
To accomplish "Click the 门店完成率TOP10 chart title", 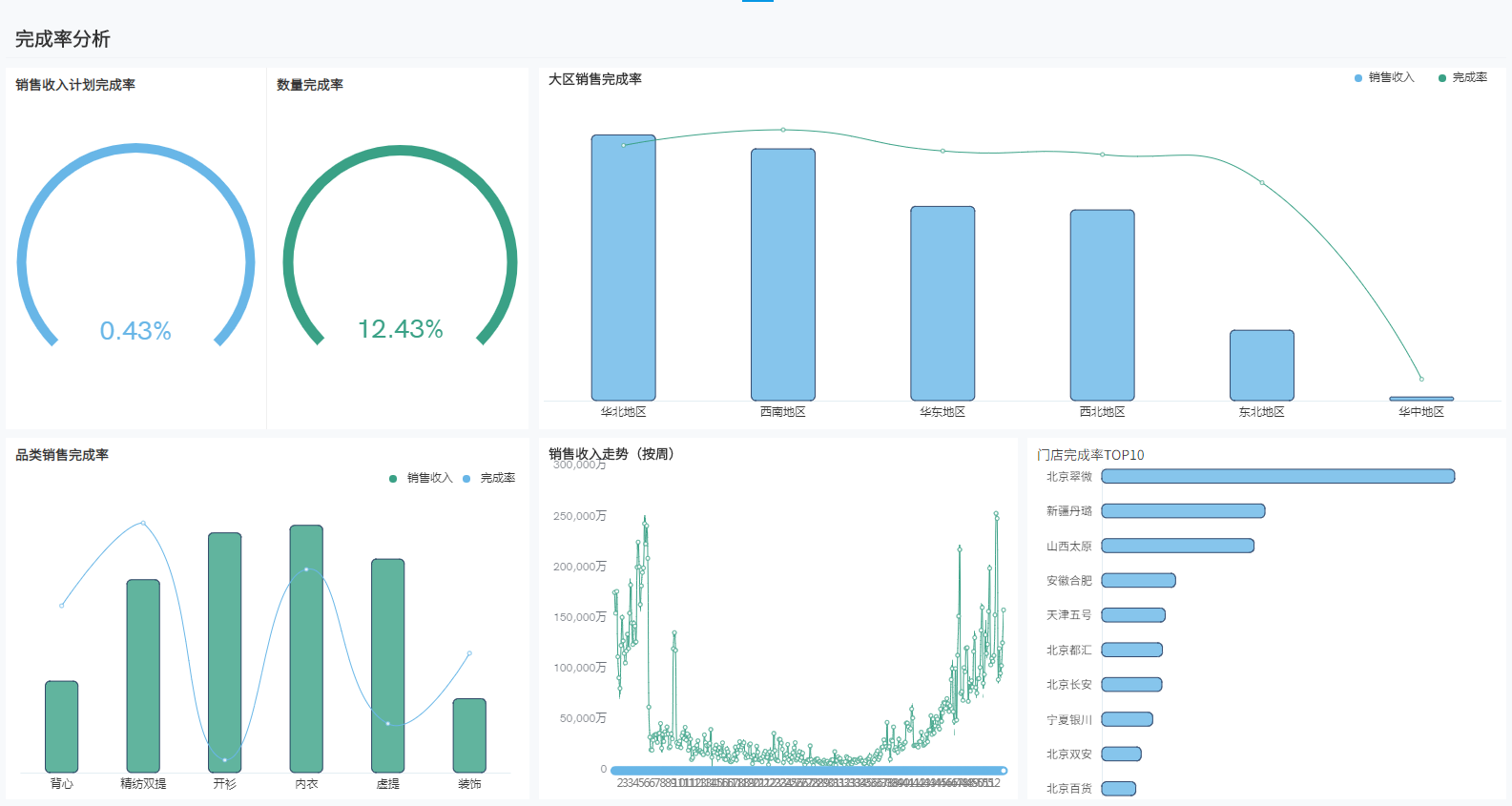I will tap(1090, 455).
